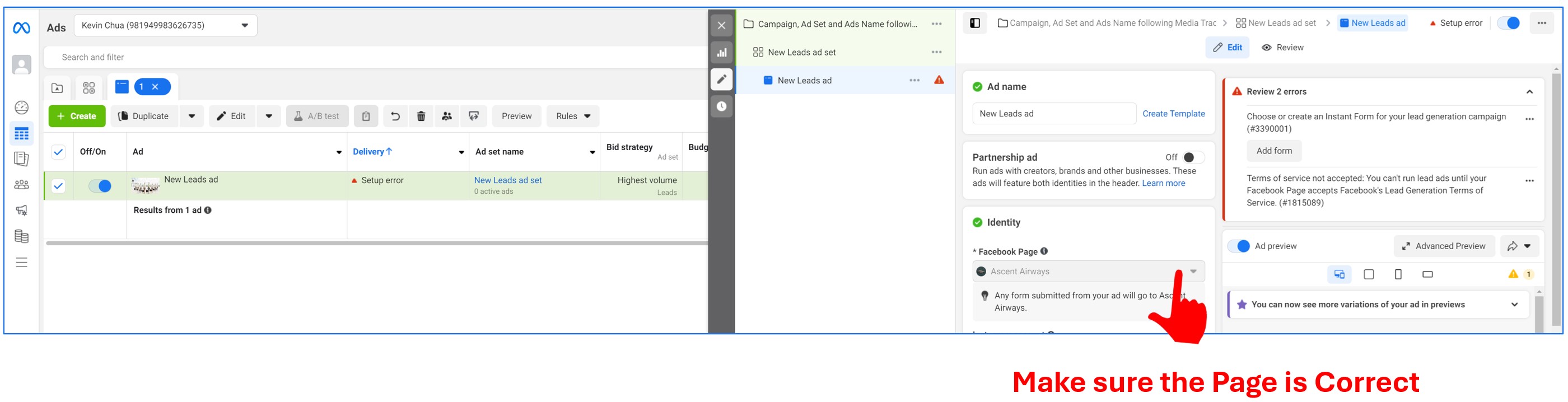Open the Rules dropdown menu
This screenshot has height=402, width=1568.
click(572, 116)
